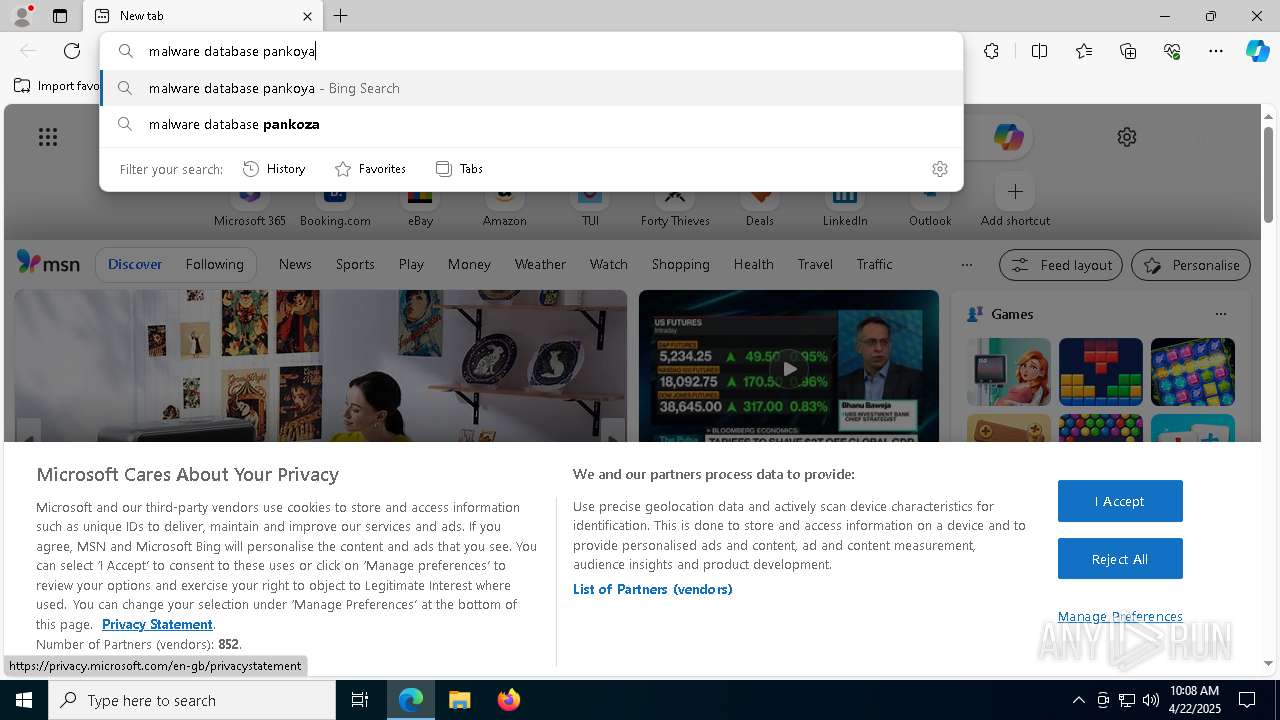The height and width of the screenshot is (720, 1280).
Task: Open File Explorer from taskbar
Action: pyautogui.click(x=459, y=700)
